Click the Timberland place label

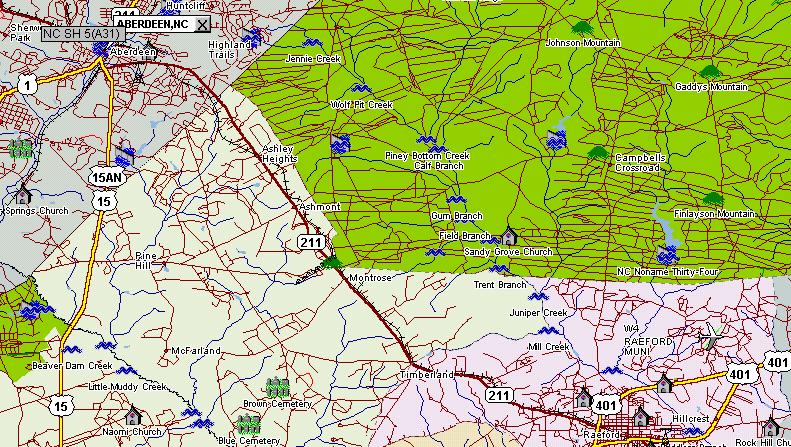(x=427, y=374)
